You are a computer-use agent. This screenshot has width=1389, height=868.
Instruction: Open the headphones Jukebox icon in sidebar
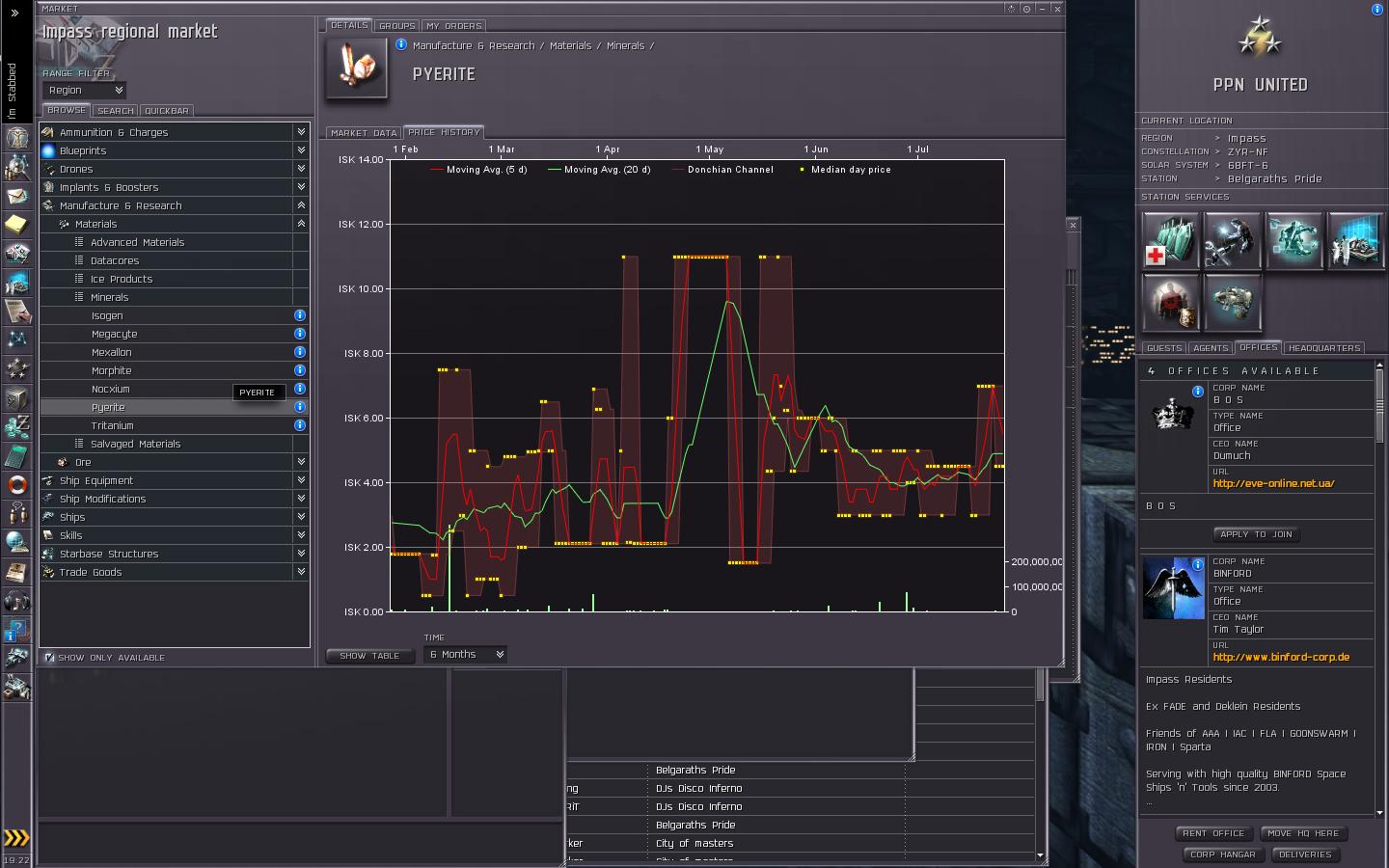tap(17, 601)
